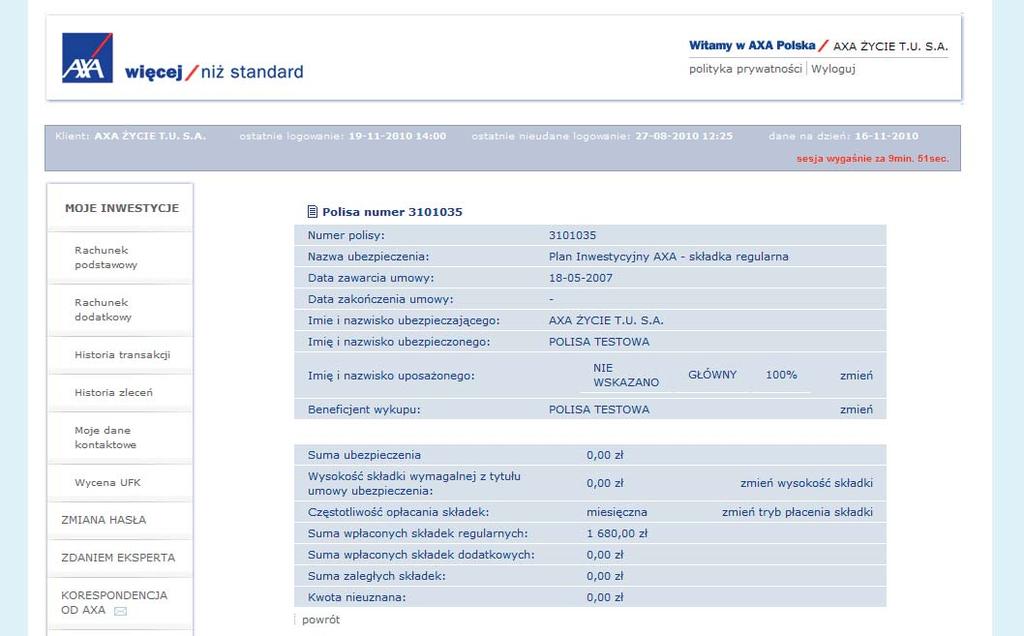1024x636 pixels.
Task: Click data date 16-11-2010 in status bar
Action: (x=886, y=136)
